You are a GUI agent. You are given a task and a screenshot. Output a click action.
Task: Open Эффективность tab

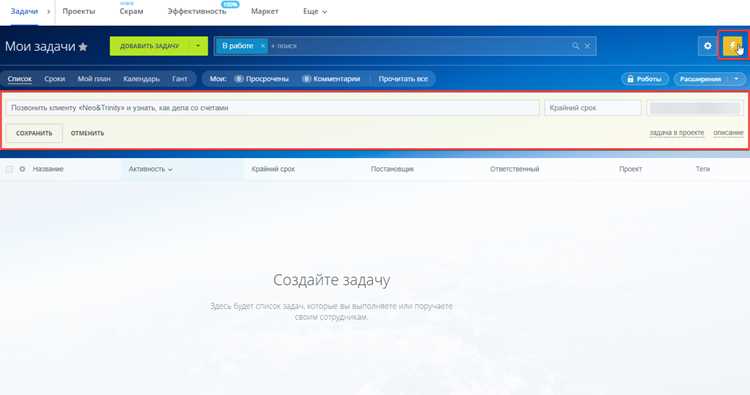click(x=197, y=11)
